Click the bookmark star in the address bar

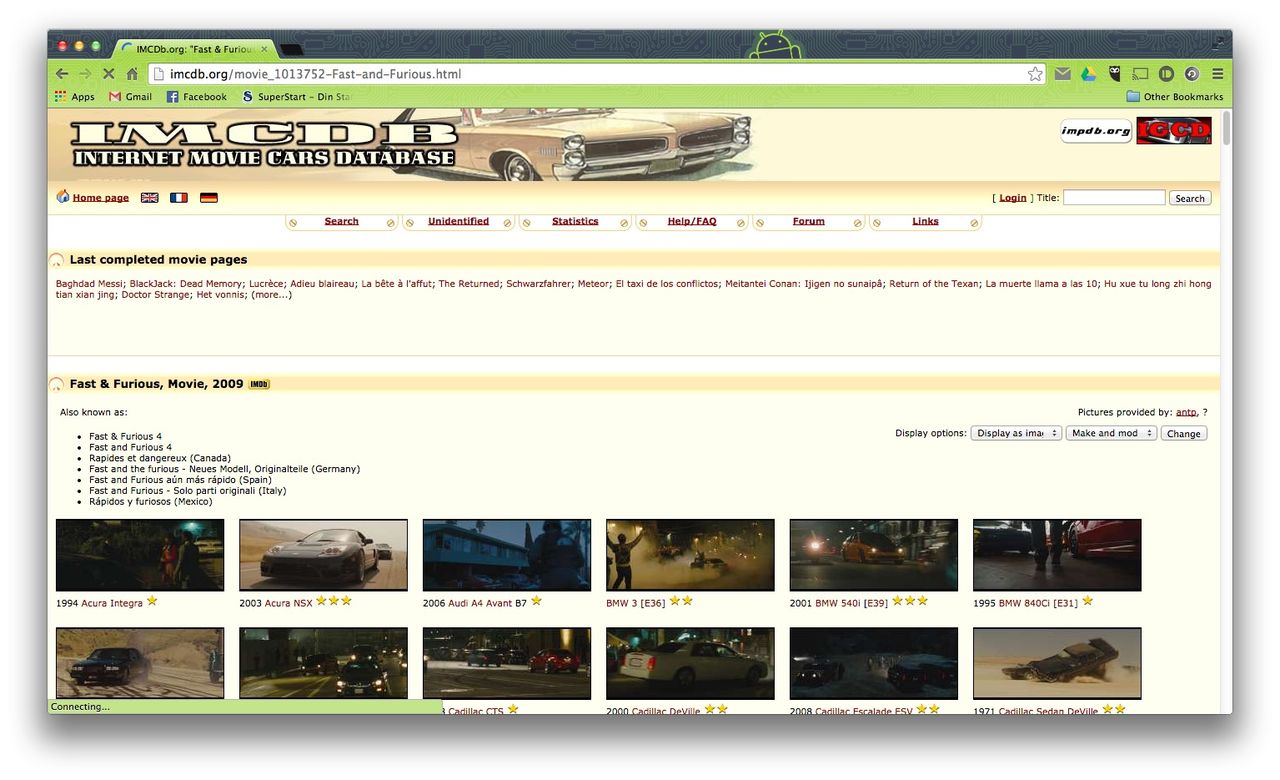(1035, 73)
